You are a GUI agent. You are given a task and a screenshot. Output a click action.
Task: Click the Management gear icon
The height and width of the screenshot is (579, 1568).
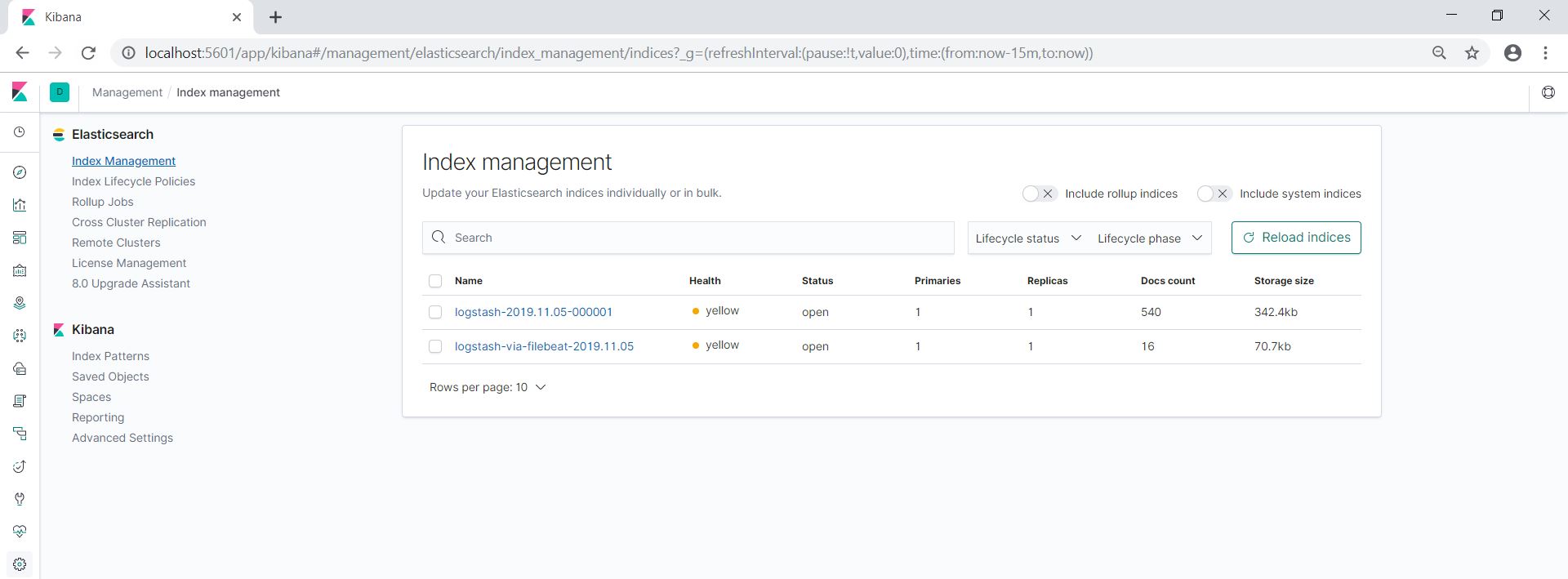click(x=20, y=564)
